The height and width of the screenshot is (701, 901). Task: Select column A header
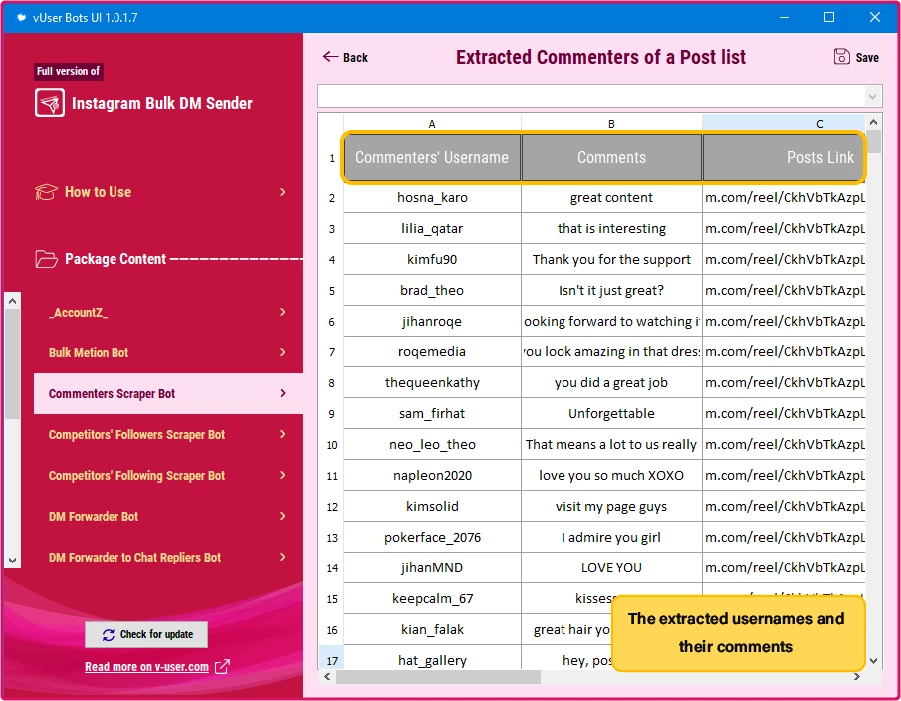click(432, 124)
